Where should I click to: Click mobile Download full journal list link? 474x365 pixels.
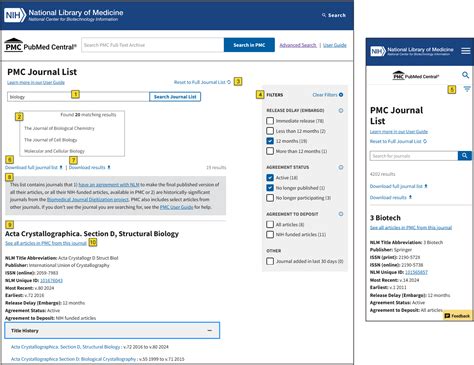[396, 186]
